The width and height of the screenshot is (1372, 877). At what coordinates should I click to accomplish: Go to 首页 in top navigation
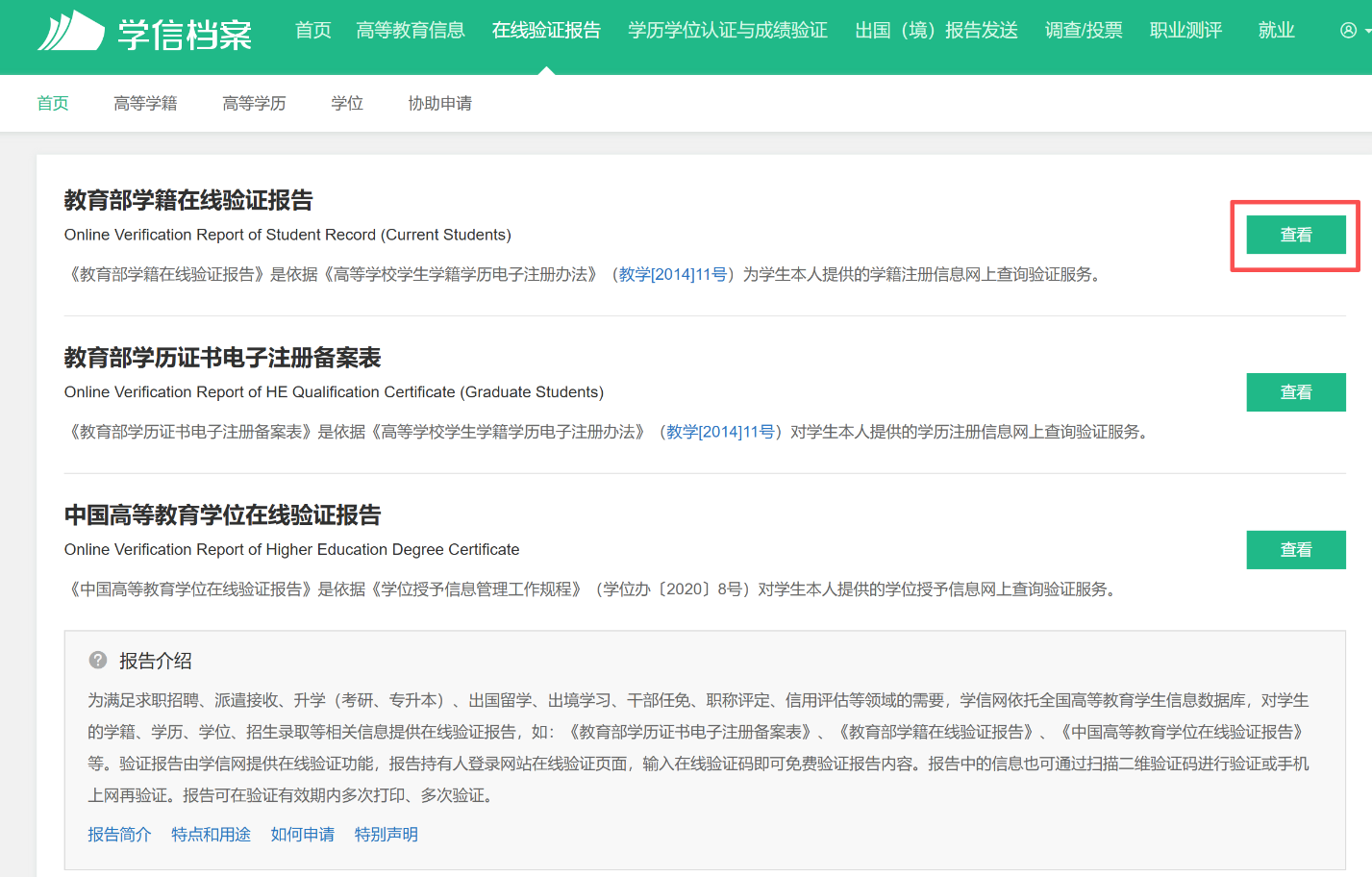click(312, 31)
